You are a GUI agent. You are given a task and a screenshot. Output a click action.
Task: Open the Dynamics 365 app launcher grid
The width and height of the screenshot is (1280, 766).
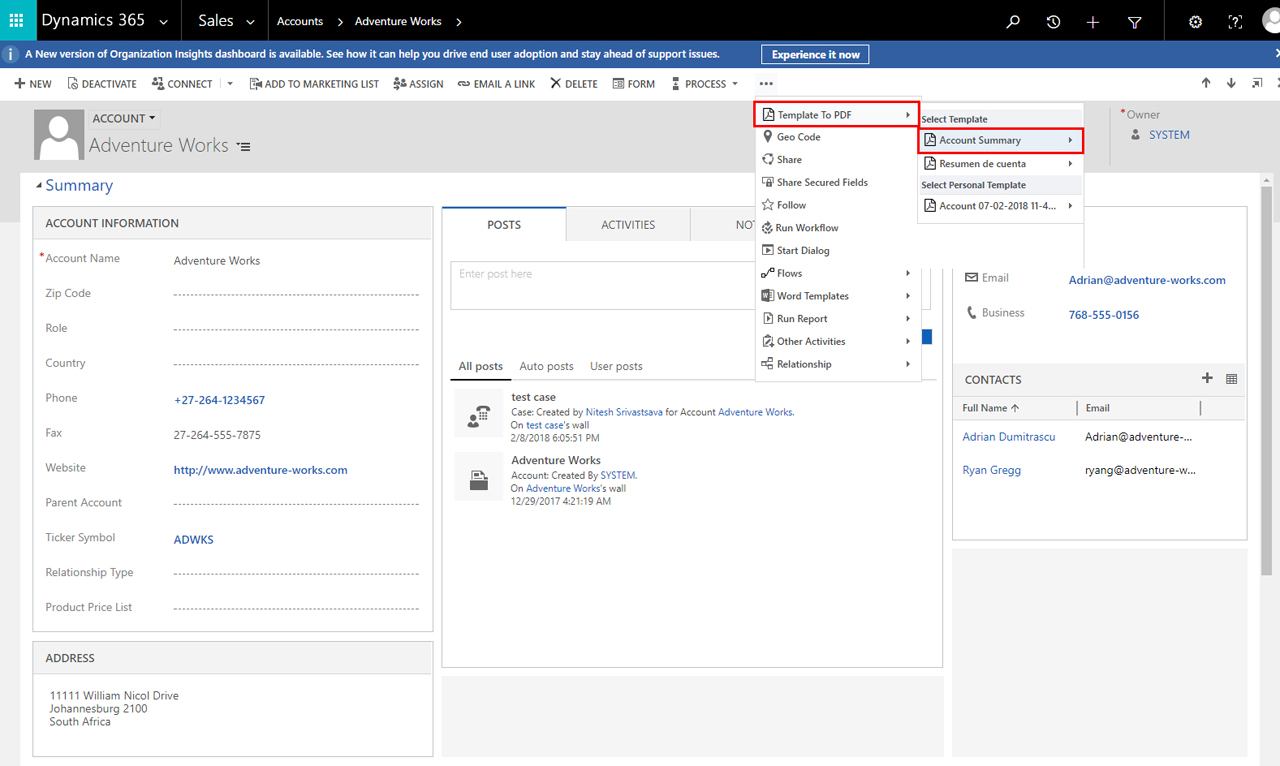click(16, 21)
